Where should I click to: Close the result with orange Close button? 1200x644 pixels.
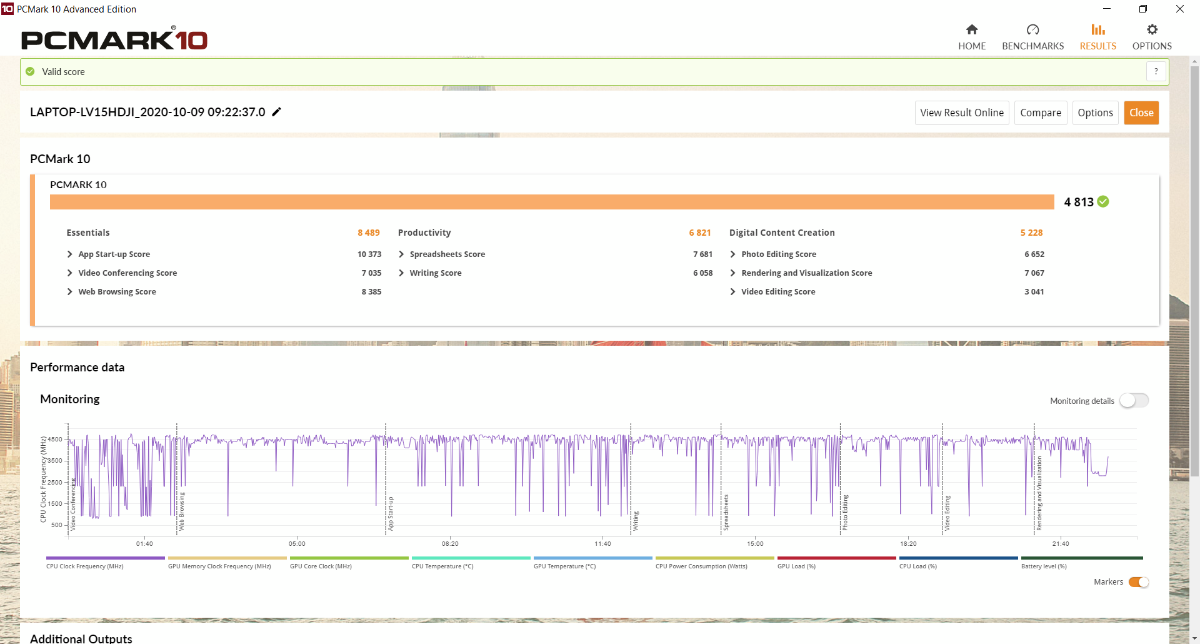[x=1141, y=113]
